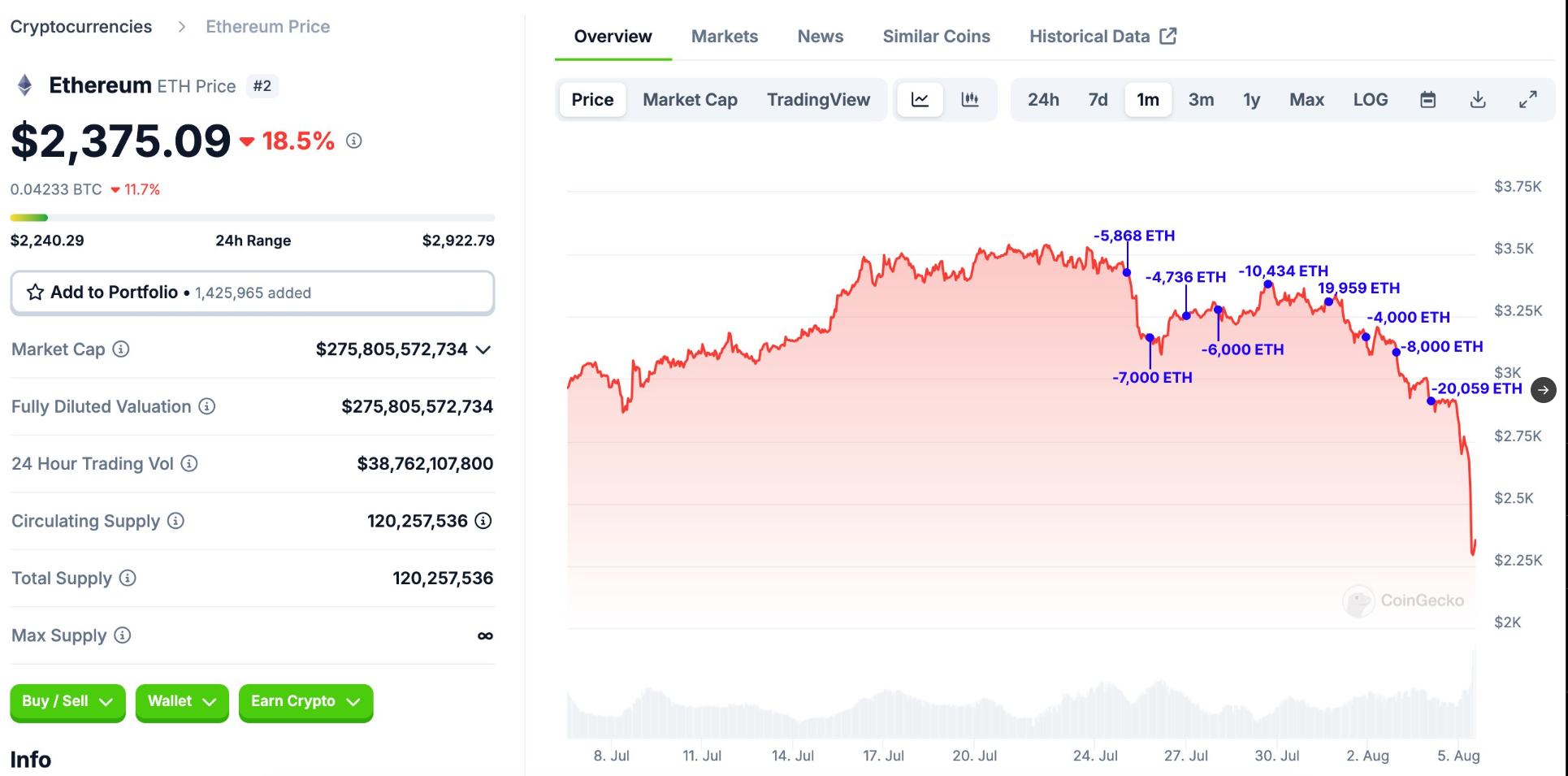Click the Cryptocurrencies breadcrumb link
This screenshot has width=1568, height=776.
[x=80, y=26]
